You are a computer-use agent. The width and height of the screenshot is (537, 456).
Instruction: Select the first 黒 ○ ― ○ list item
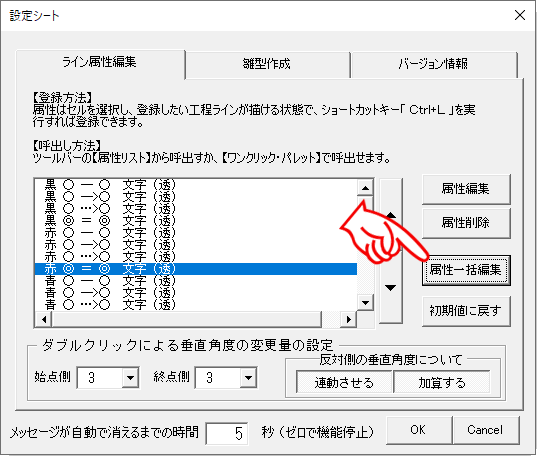(x=196, y=185)
